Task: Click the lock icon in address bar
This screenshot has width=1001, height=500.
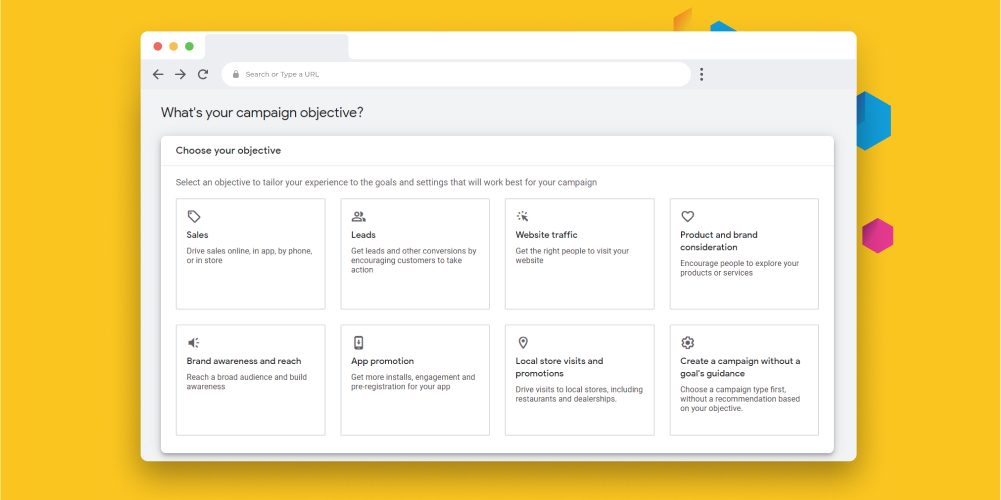Action: coord(236,74)
